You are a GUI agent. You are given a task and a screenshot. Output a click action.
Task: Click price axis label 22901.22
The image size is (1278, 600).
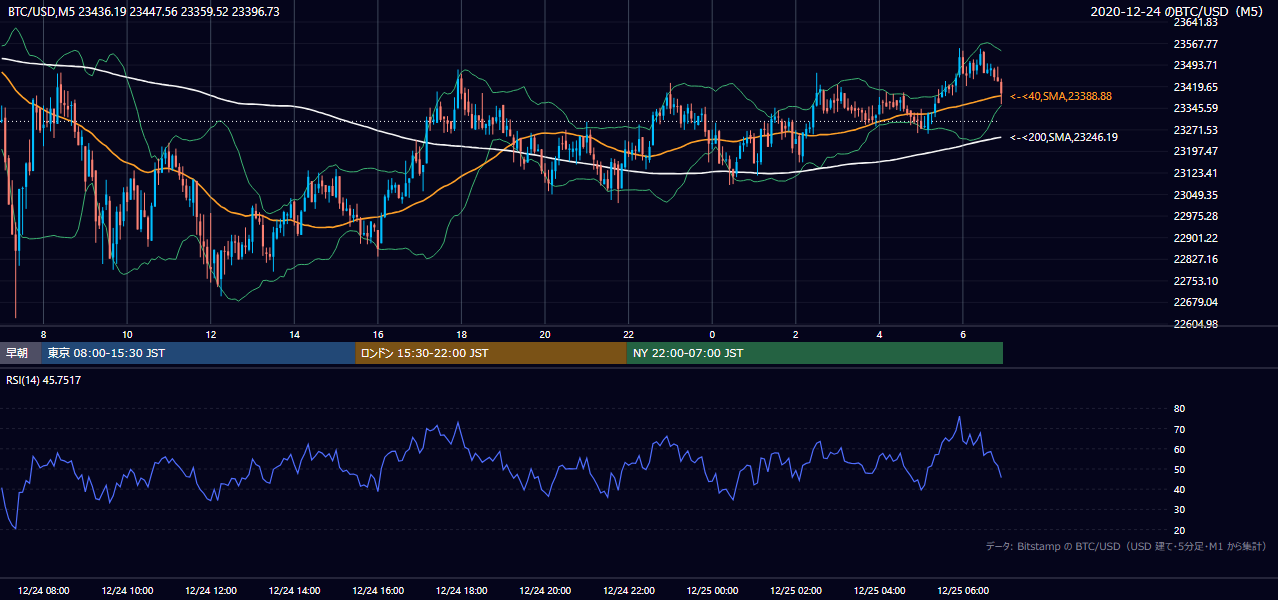1195,238
